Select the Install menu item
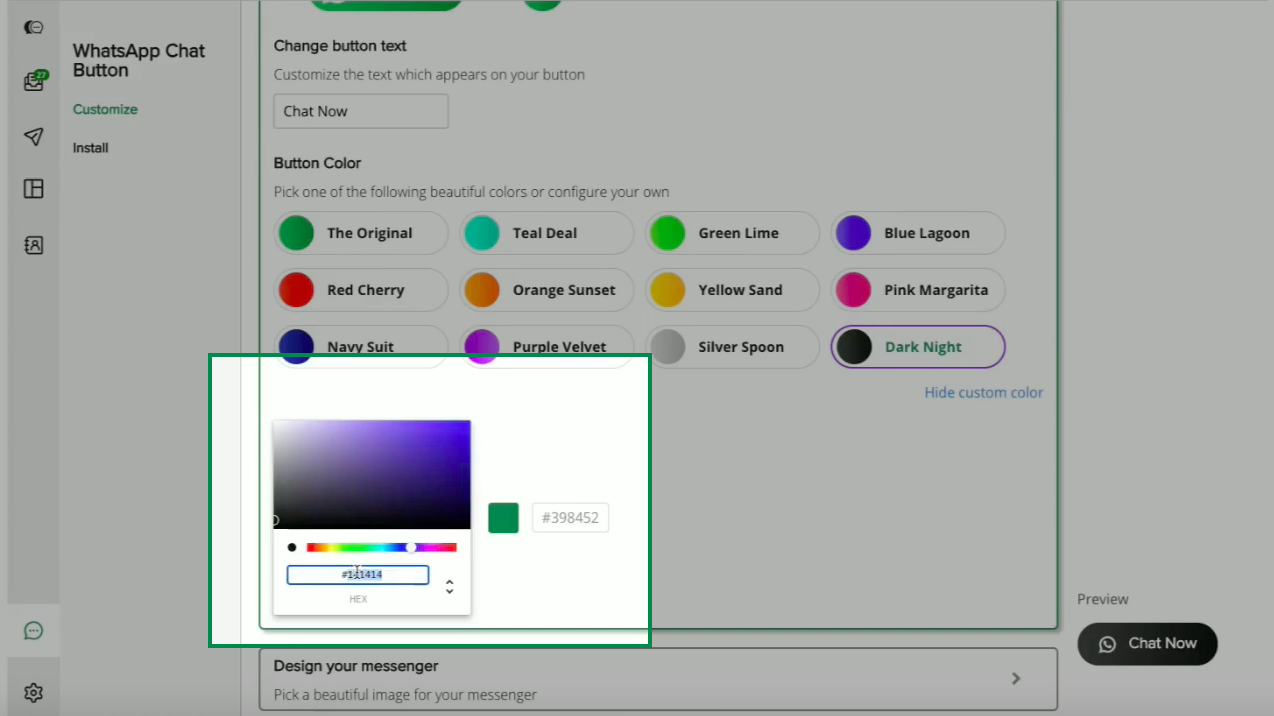The image size is (1274, 716). [x=90, y=148]
